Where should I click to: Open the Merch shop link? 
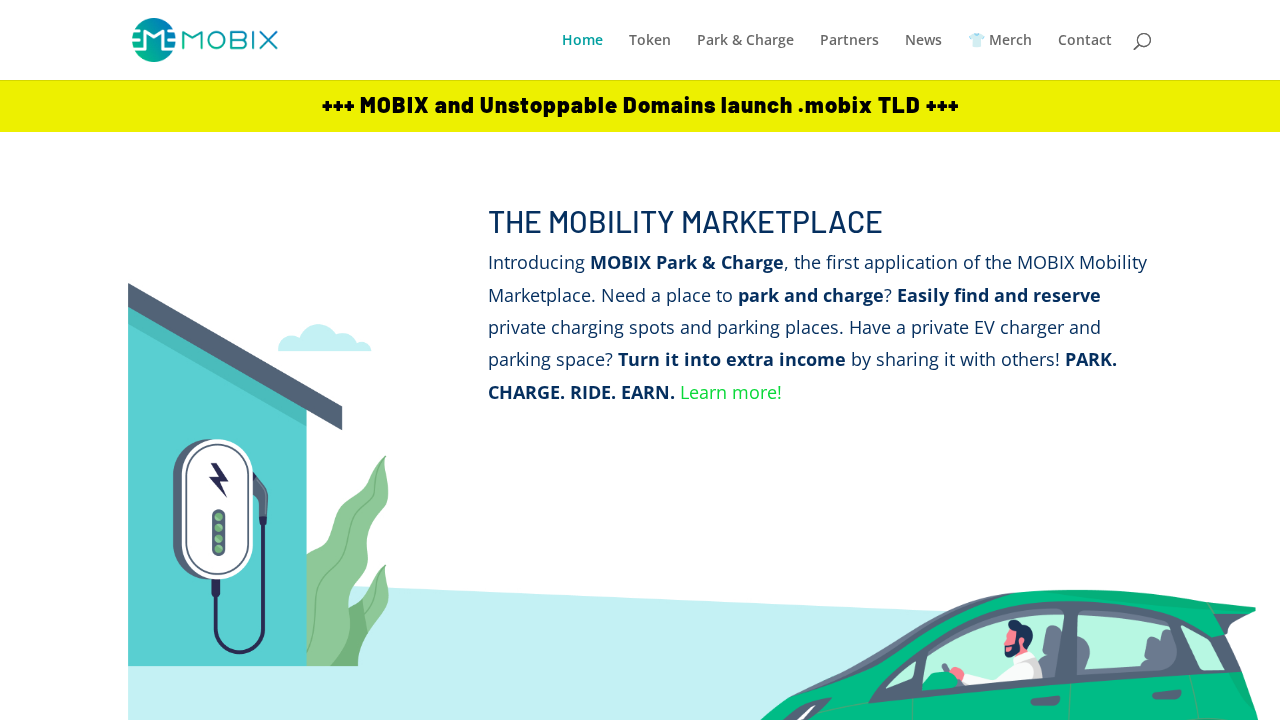1000,40
